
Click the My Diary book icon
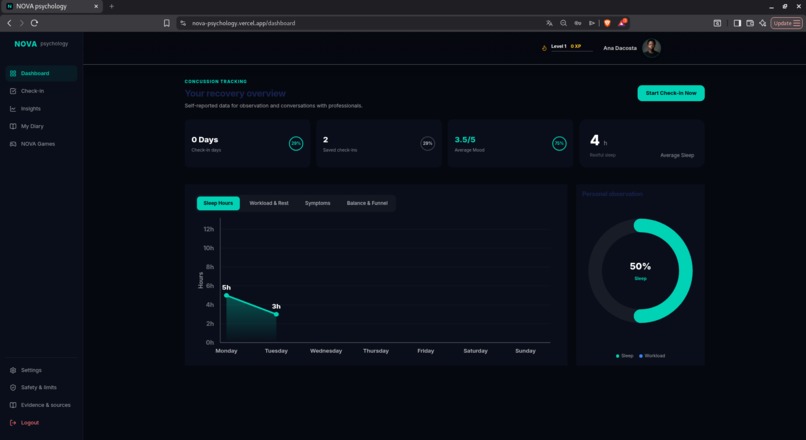[x=13, y=126]
